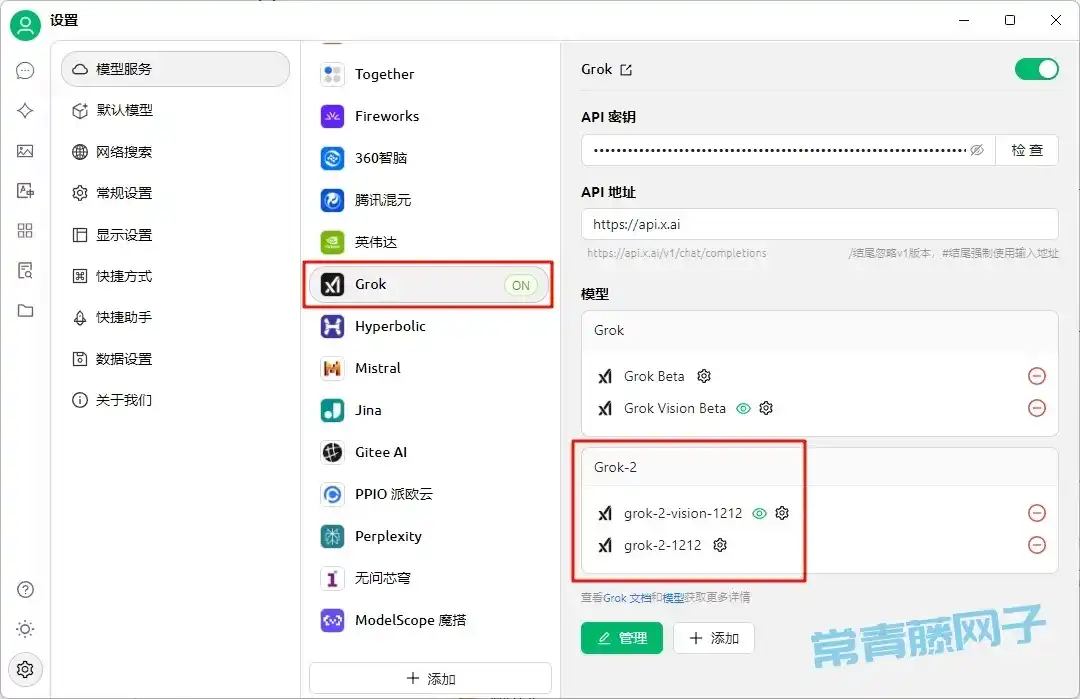This screenshot has height=699, width=1080.
Task: Click 添加 button next to 管理
Action: (714, 638)
